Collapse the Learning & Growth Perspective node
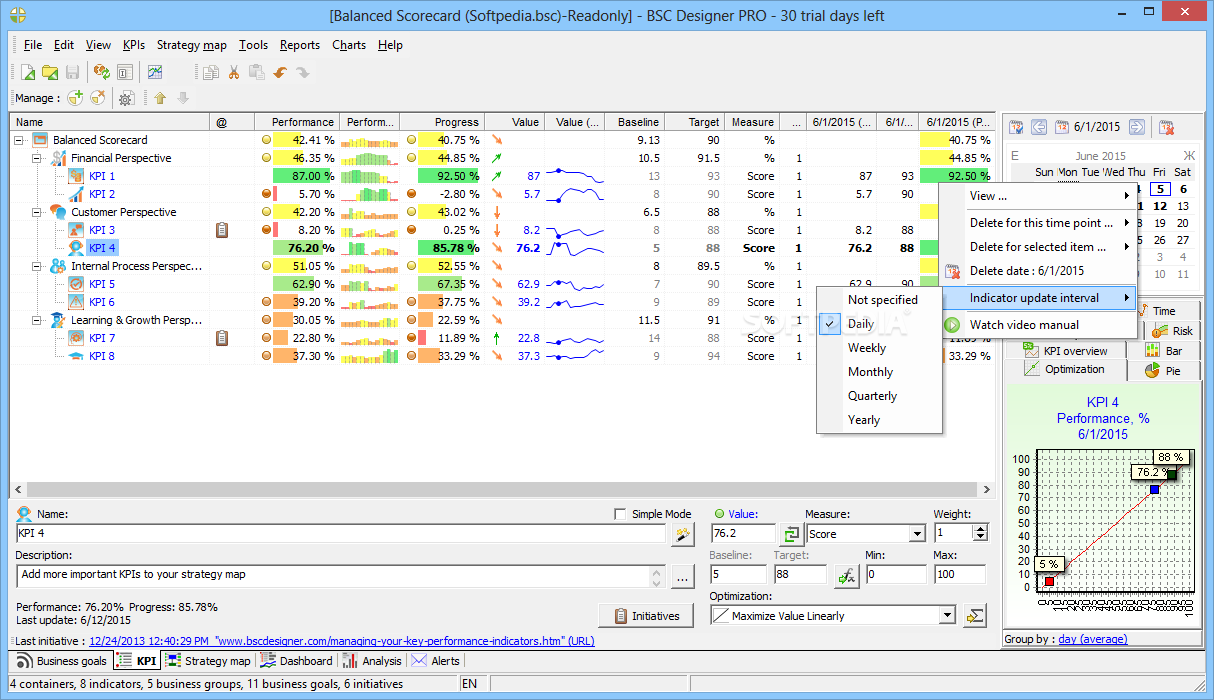 click(x=38, y=320)
